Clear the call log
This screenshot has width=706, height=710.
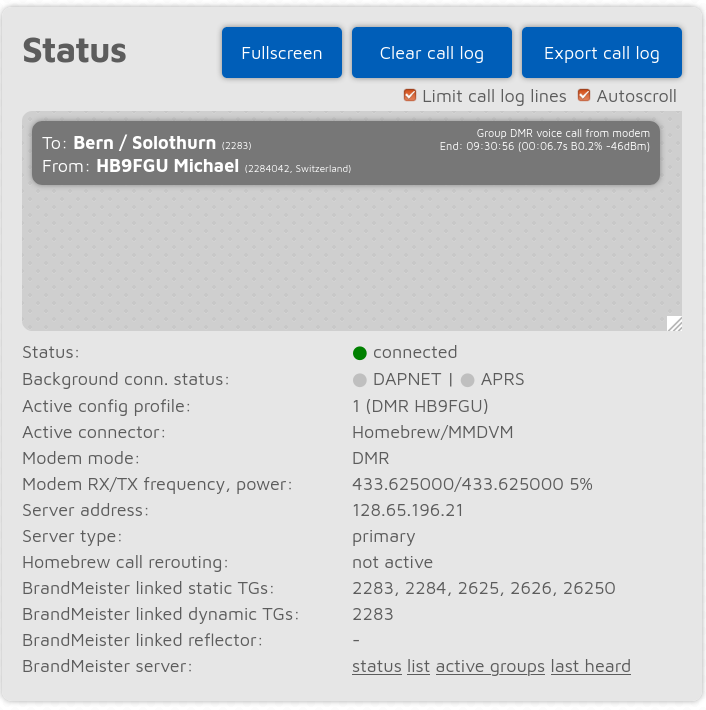[432, 53]
